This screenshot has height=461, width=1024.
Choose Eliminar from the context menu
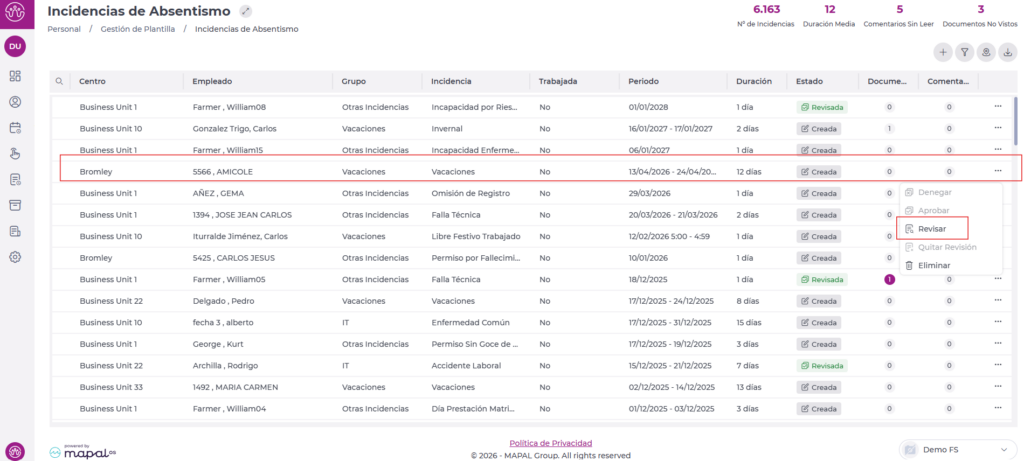click(932, 265)
